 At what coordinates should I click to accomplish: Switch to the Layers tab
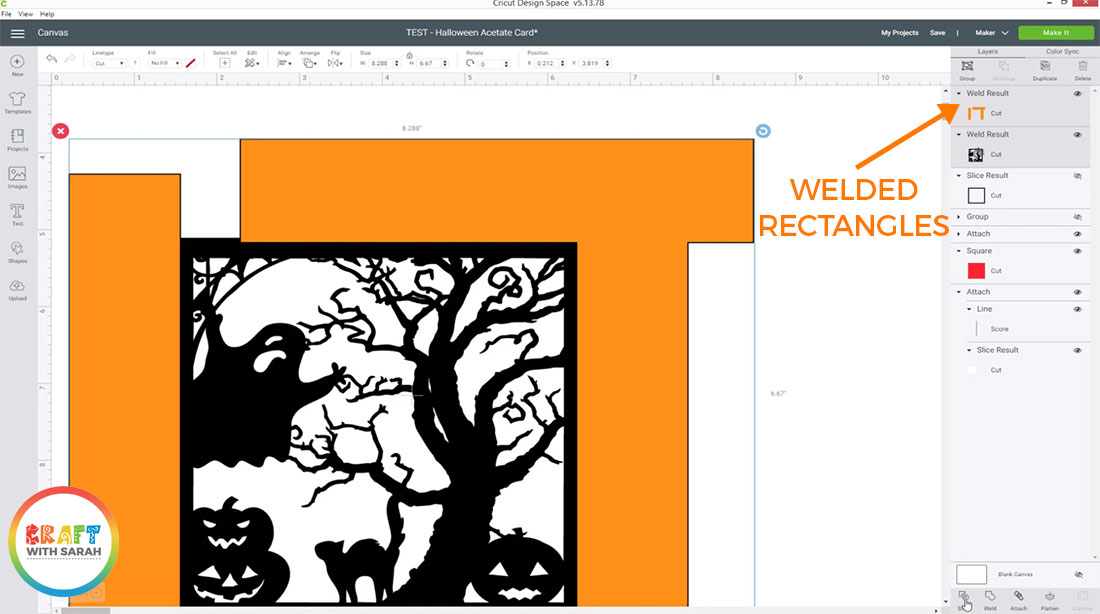click(x=988, y=52)
